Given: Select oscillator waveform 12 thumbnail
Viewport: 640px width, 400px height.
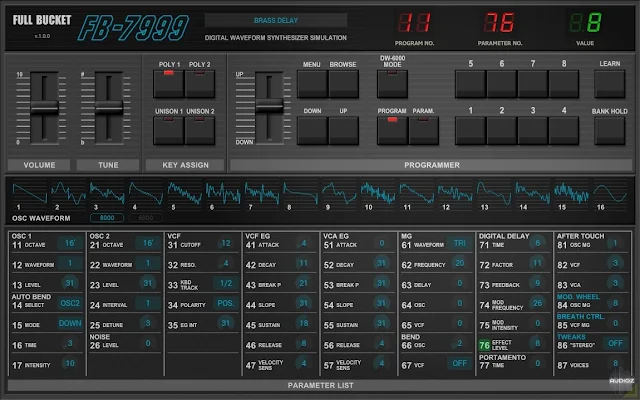Looking at the screenshot, I should click(x=455, y=193).
